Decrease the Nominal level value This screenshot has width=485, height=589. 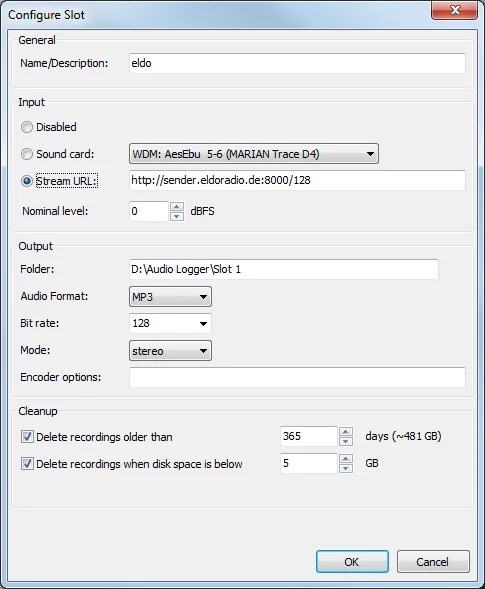pos(177,216)
